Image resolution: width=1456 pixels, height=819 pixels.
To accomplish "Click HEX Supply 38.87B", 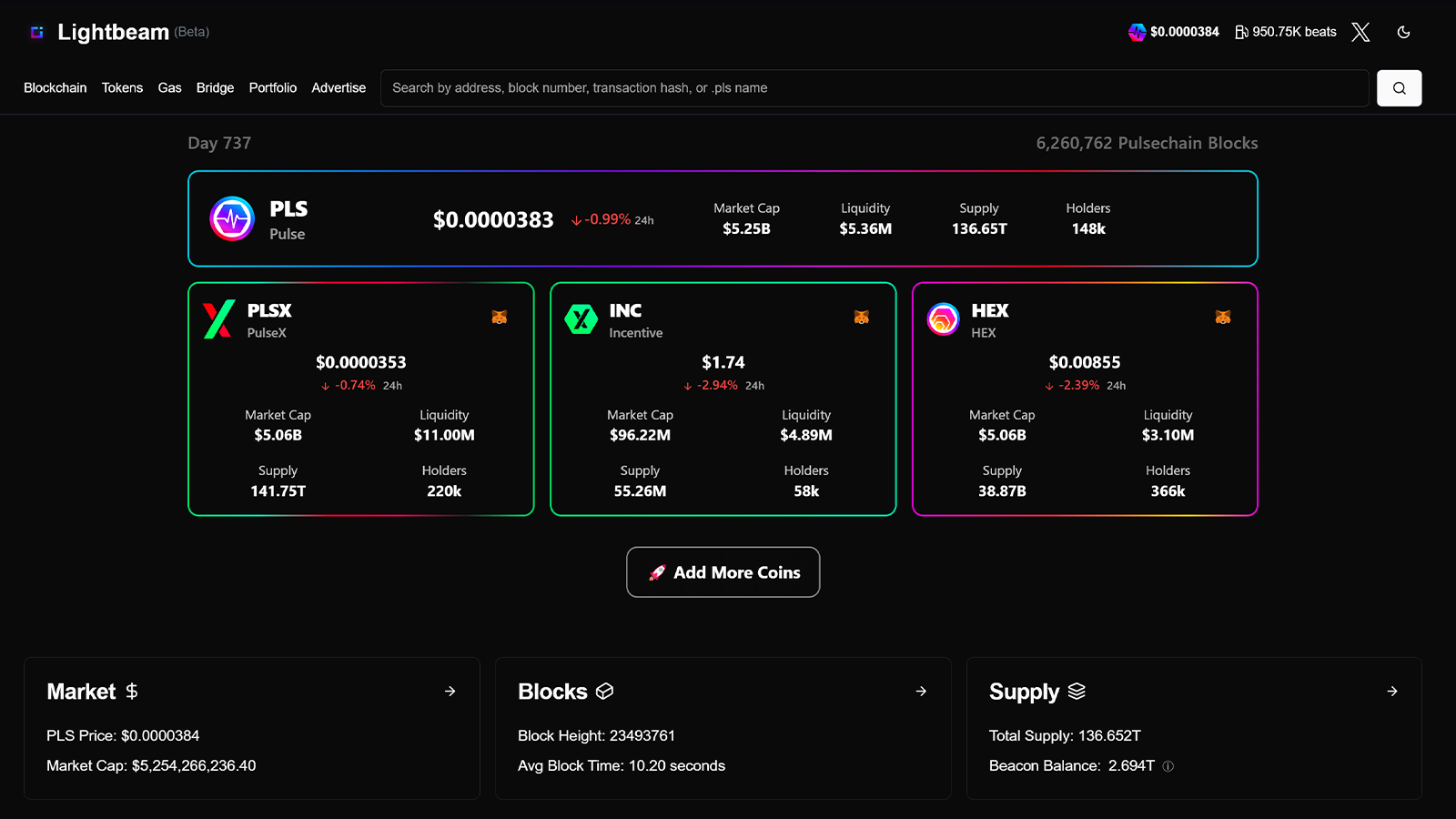I will pyautogui.click(x=1002, y=491).
